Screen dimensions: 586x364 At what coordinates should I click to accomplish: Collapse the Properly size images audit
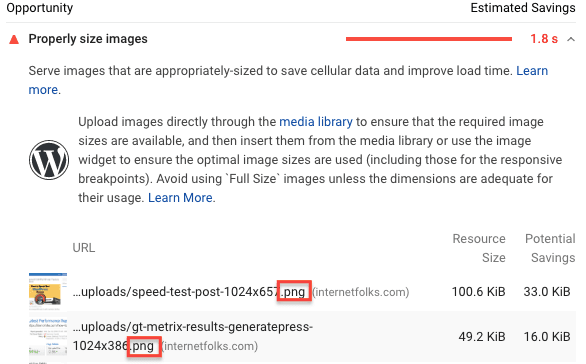[571, 39]
